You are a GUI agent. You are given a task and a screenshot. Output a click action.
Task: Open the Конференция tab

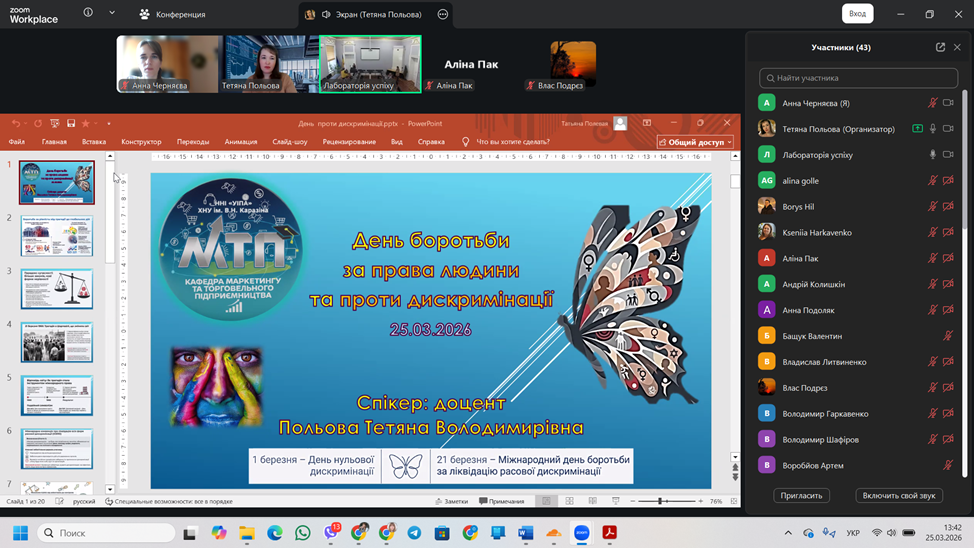172,15
